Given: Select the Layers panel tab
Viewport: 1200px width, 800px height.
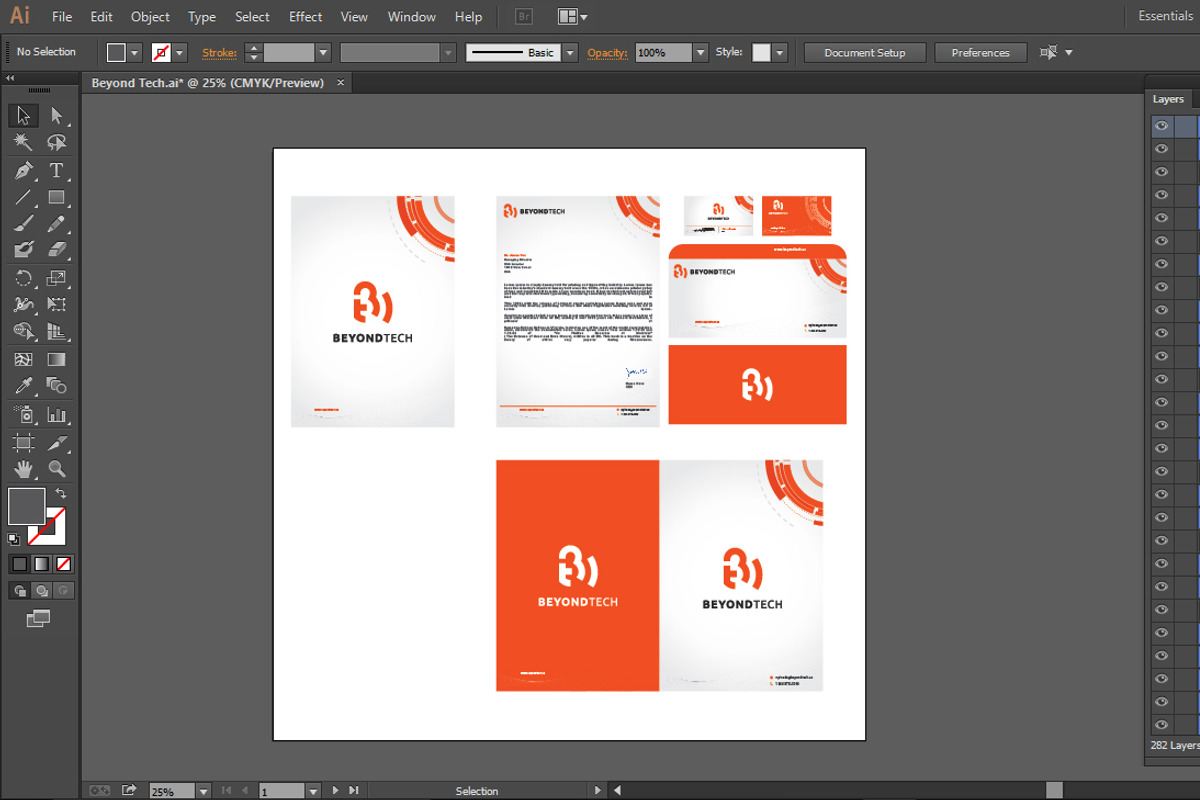Looking at the screenshot, I should coord(1168,99).
